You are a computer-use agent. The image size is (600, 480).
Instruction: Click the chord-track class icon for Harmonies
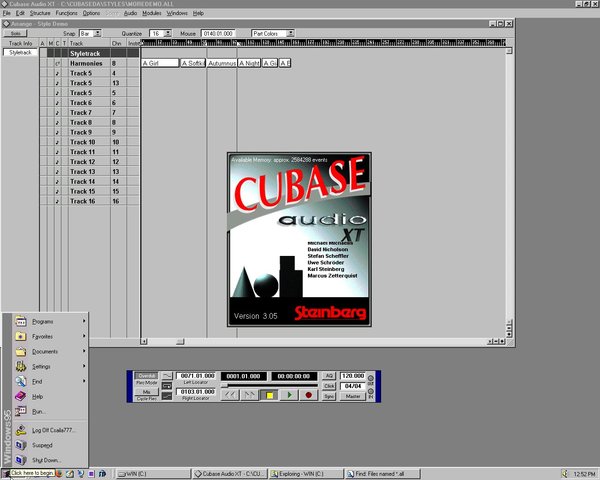click(57, 64)
